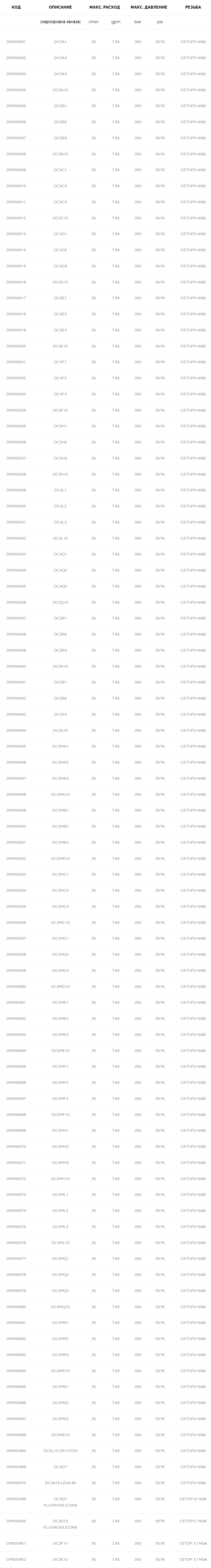Select product code DM000001
This screenshot has width=211, height=1568.
coord(16,42)
